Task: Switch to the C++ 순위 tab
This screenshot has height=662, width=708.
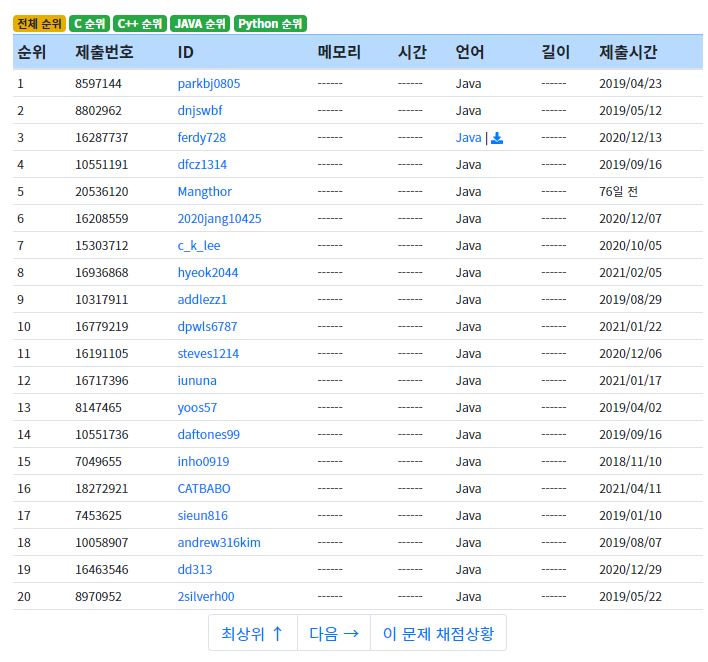Action: [140, 23]
